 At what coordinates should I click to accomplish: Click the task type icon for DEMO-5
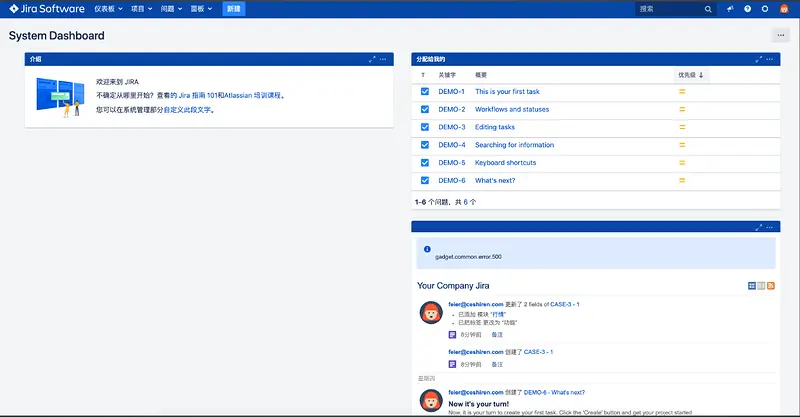(424, 163)
